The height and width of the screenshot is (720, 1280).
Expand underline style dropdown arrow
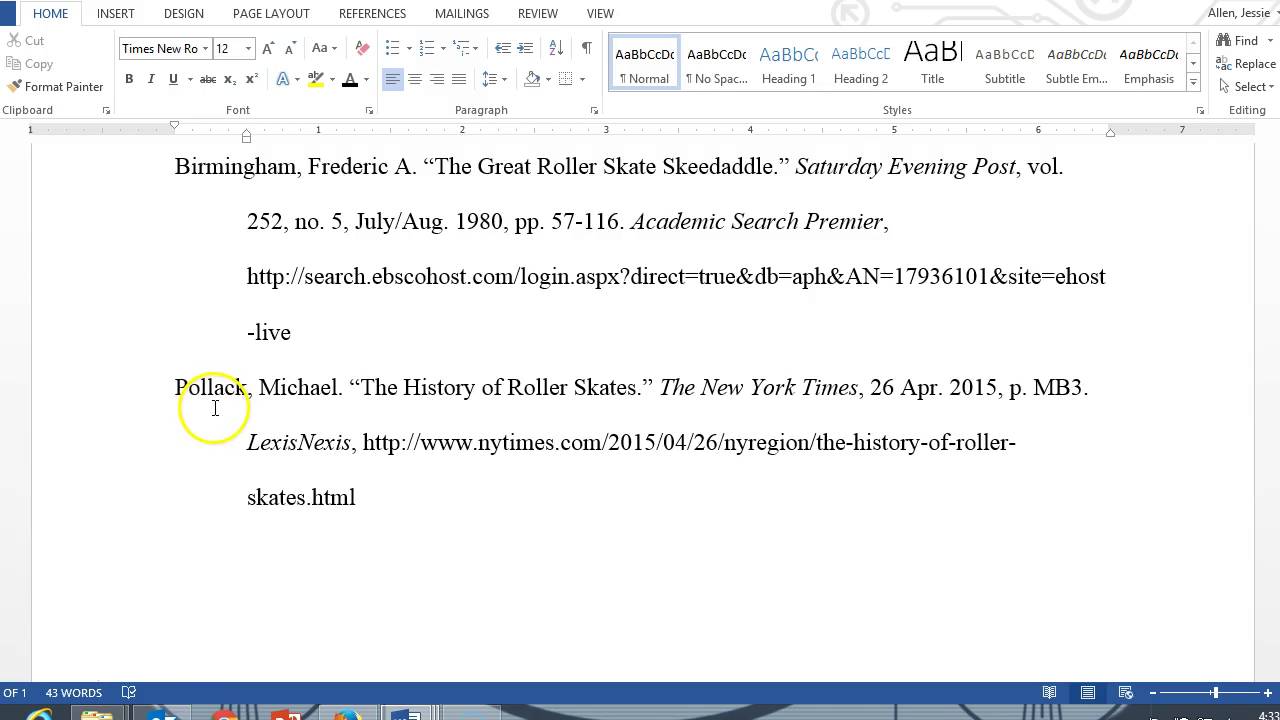pyautogui.click(x=190, y=79)
